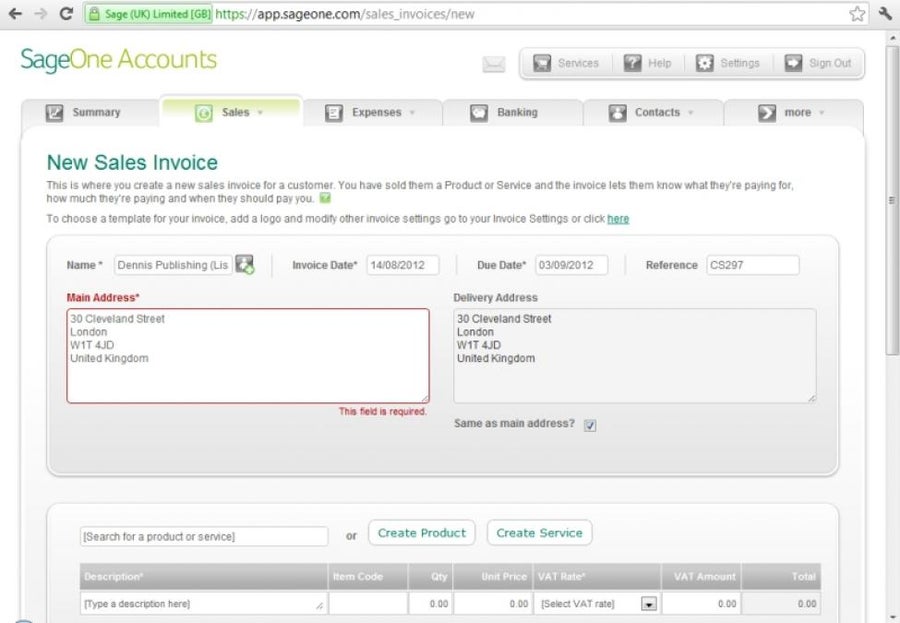Image resolution: width=900 pixels, height=623 pixels.
Task: Follow the 'here' invoice settings link
Action: tap(618, 219)
